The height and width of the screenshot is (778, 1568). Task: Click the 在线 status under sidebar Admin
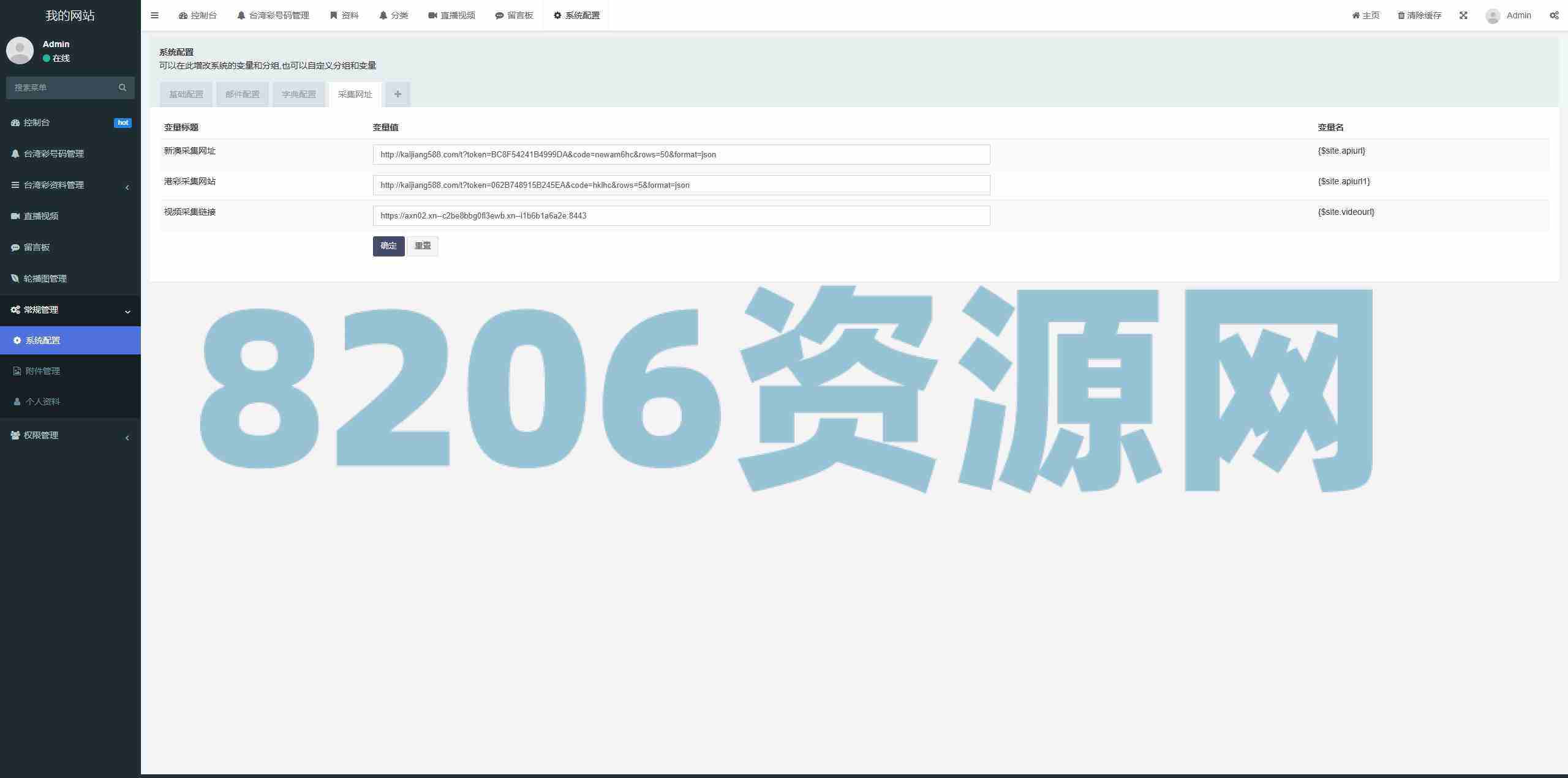pos(56,58)
